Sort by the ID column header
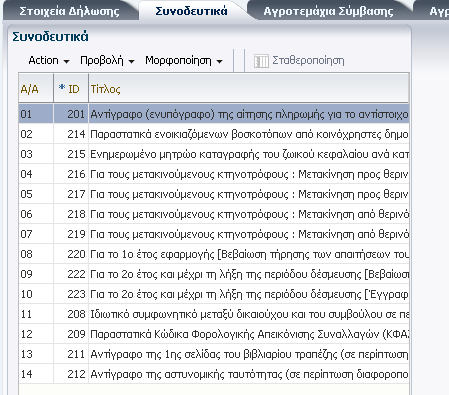Screen dimensions: 449x395 coord(71,88)
